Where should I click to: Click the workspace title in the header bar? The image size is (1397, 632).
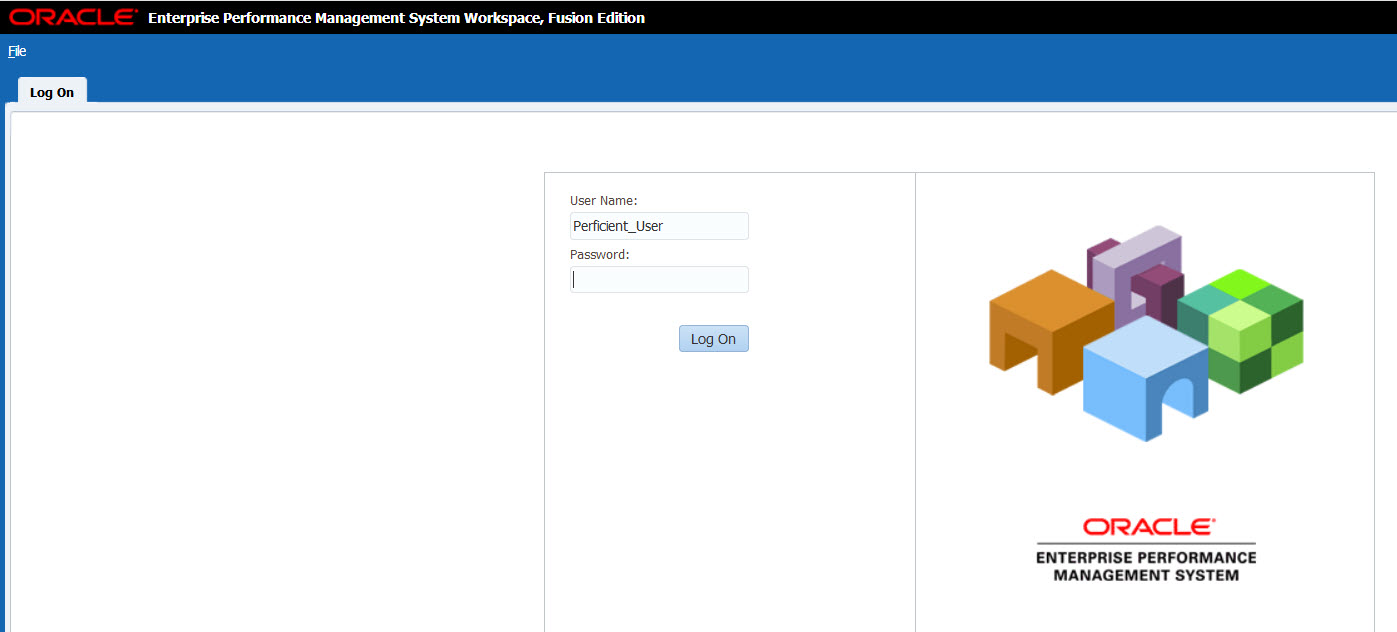pyautogui.click(x=395, y=17)
